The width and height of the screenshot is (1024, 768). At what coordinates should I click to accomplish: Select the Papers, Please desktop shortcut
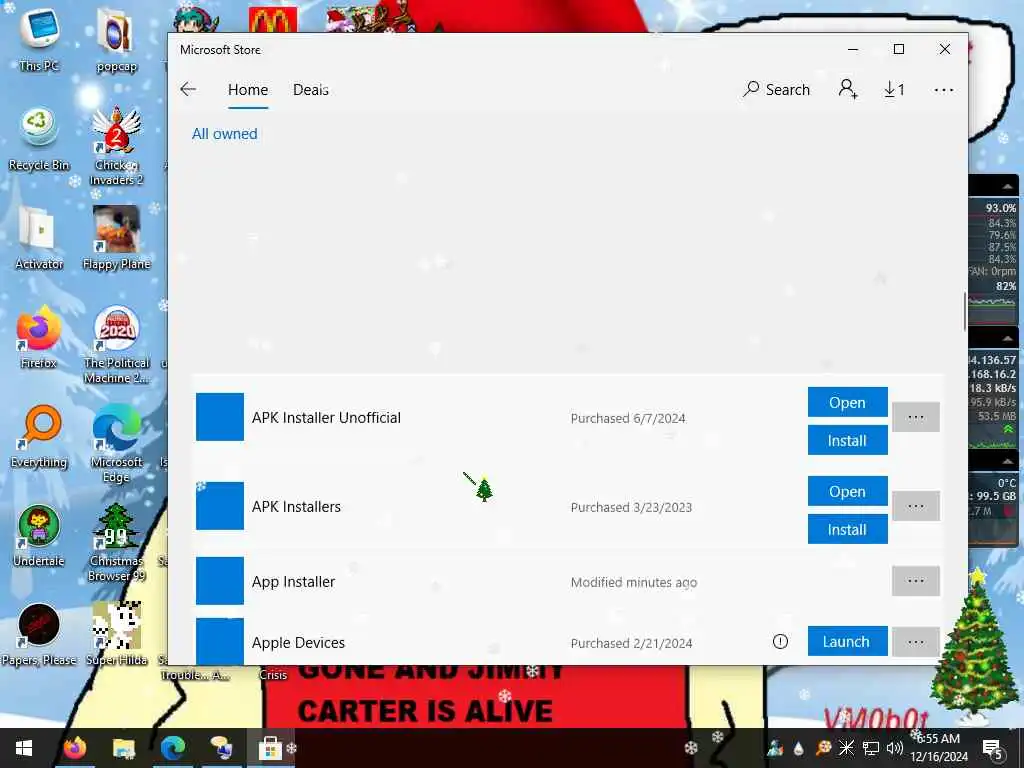(39, 634)
